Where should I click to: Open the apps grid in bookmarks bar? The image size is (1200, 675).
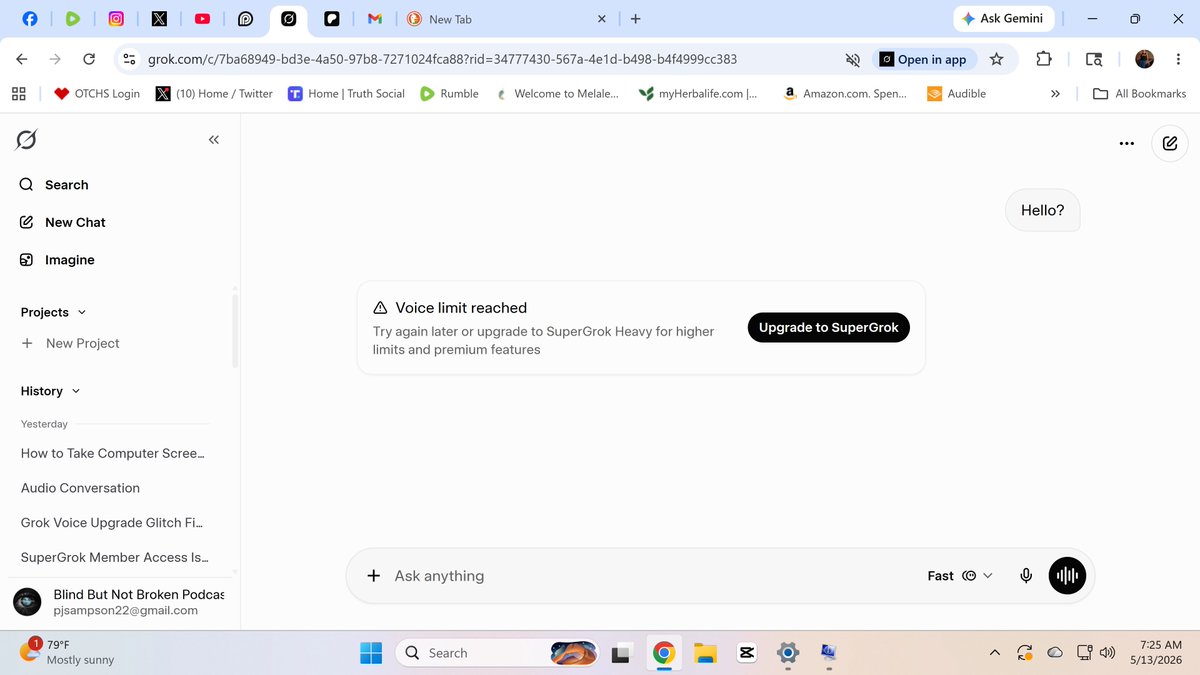[18, 94]
